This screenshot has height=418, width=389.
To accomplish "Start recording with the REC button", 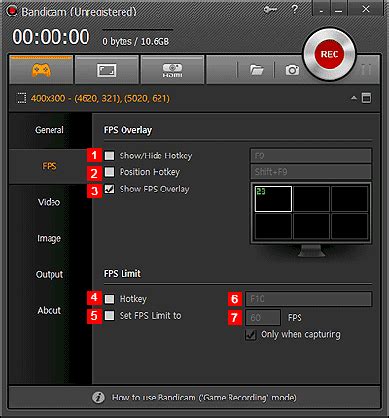I will click(x=329, y=54).
